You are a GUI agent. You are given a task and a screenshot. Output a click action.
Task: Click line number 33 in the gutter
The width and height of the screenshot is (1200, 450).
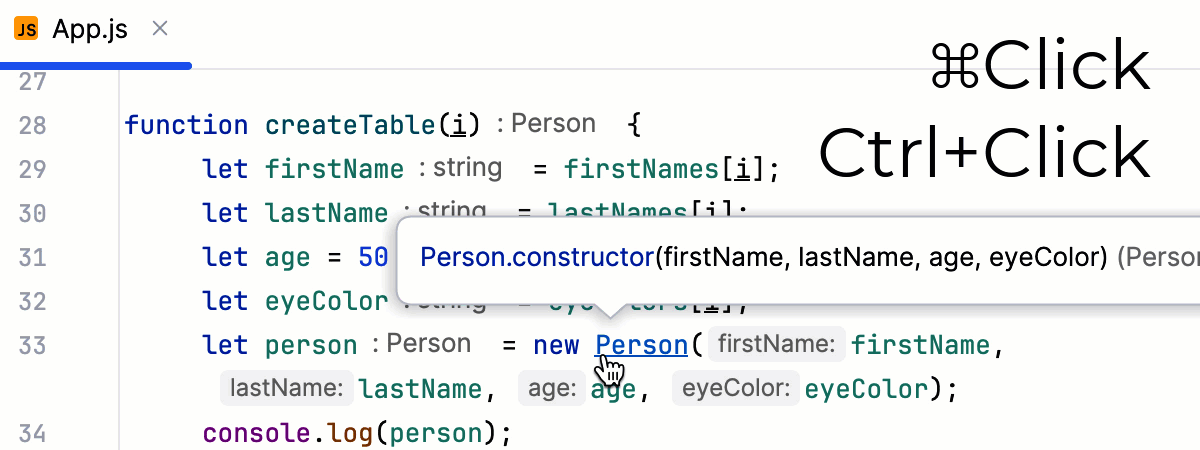coord(33,345)
